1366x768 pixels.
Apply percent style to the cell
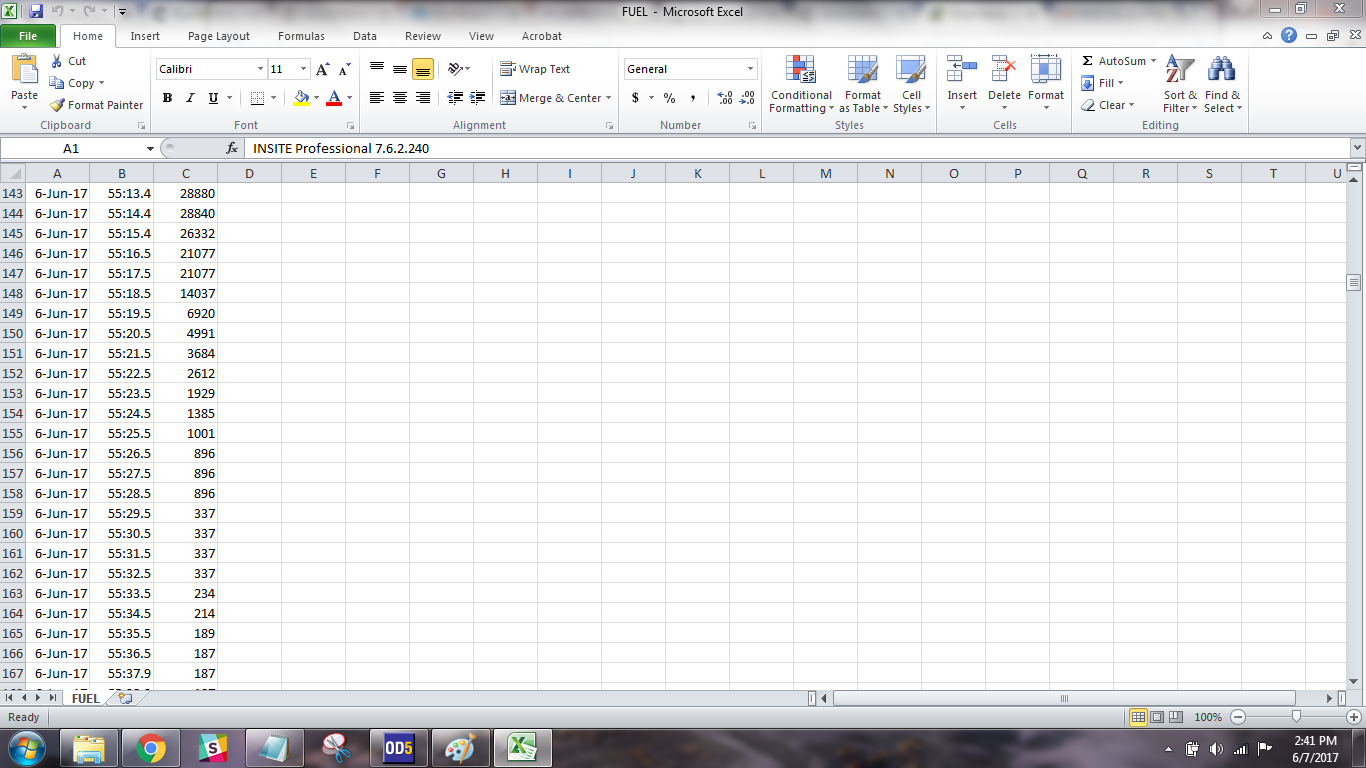pos(669,98)
